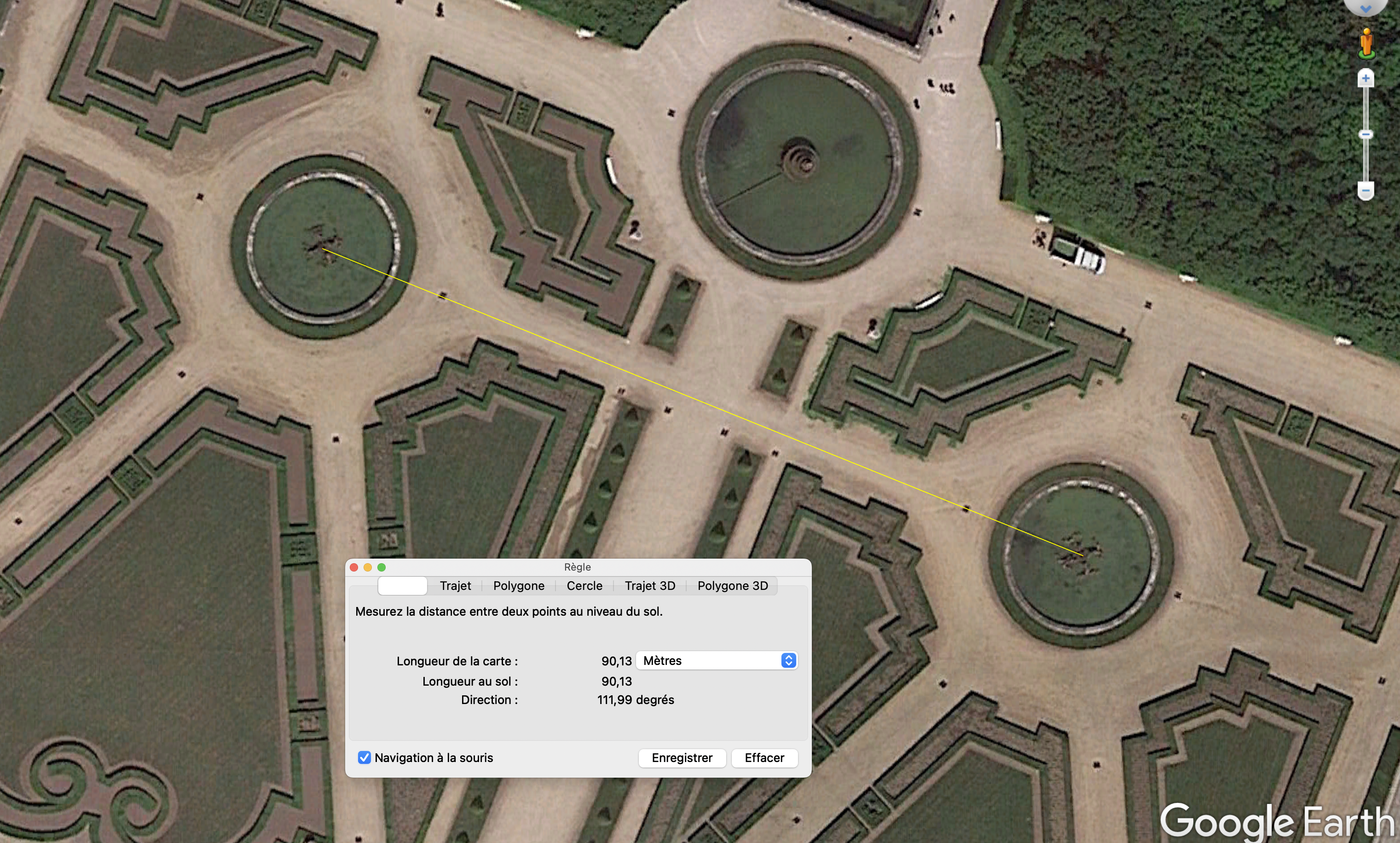Click the Direction value 111,99 degrés

pyautogui.click(x=635, y=700)
